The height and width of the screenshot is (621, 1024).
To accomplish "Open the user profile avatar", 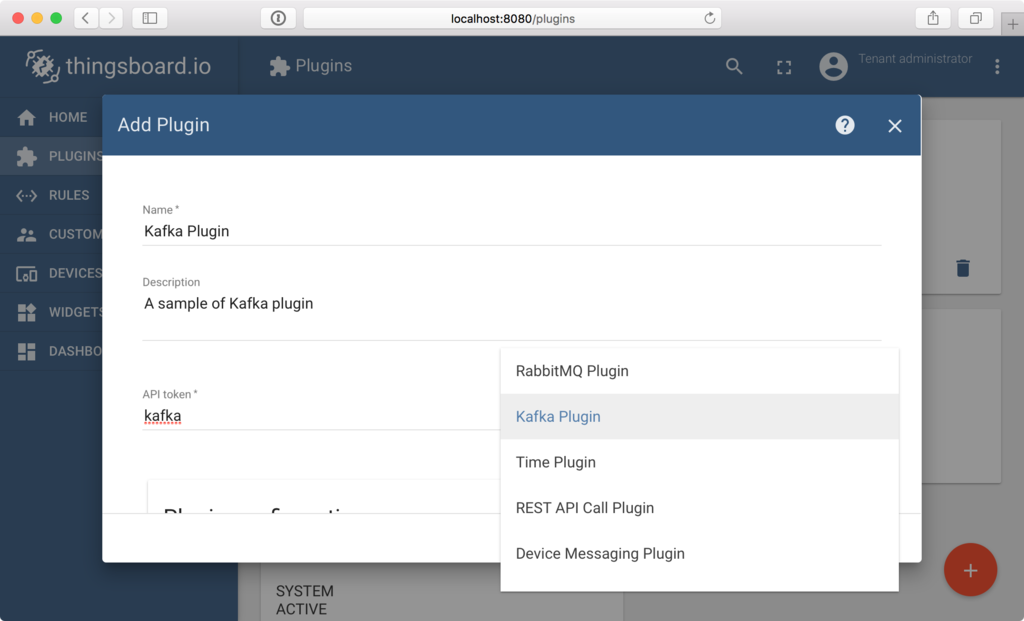I will coord(833,66).
